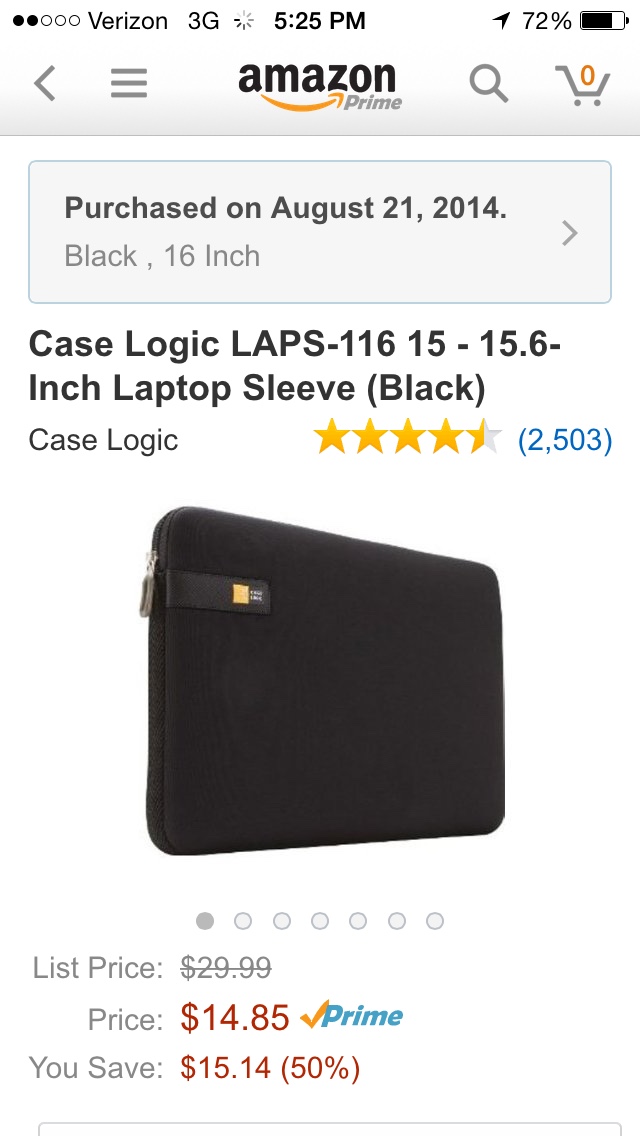
Task: Tap the Amazon Prime logo
Action: tap(320, 87)
